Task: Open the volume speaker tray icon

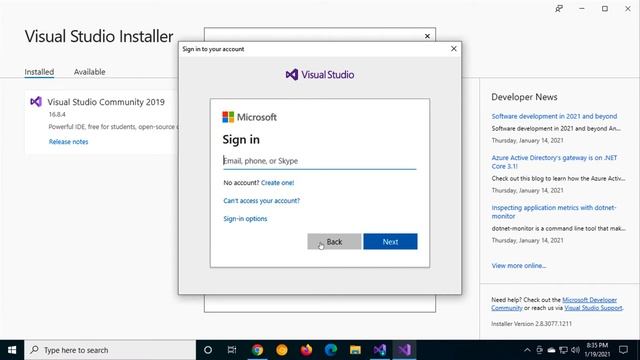Action: tap(576, 350)
